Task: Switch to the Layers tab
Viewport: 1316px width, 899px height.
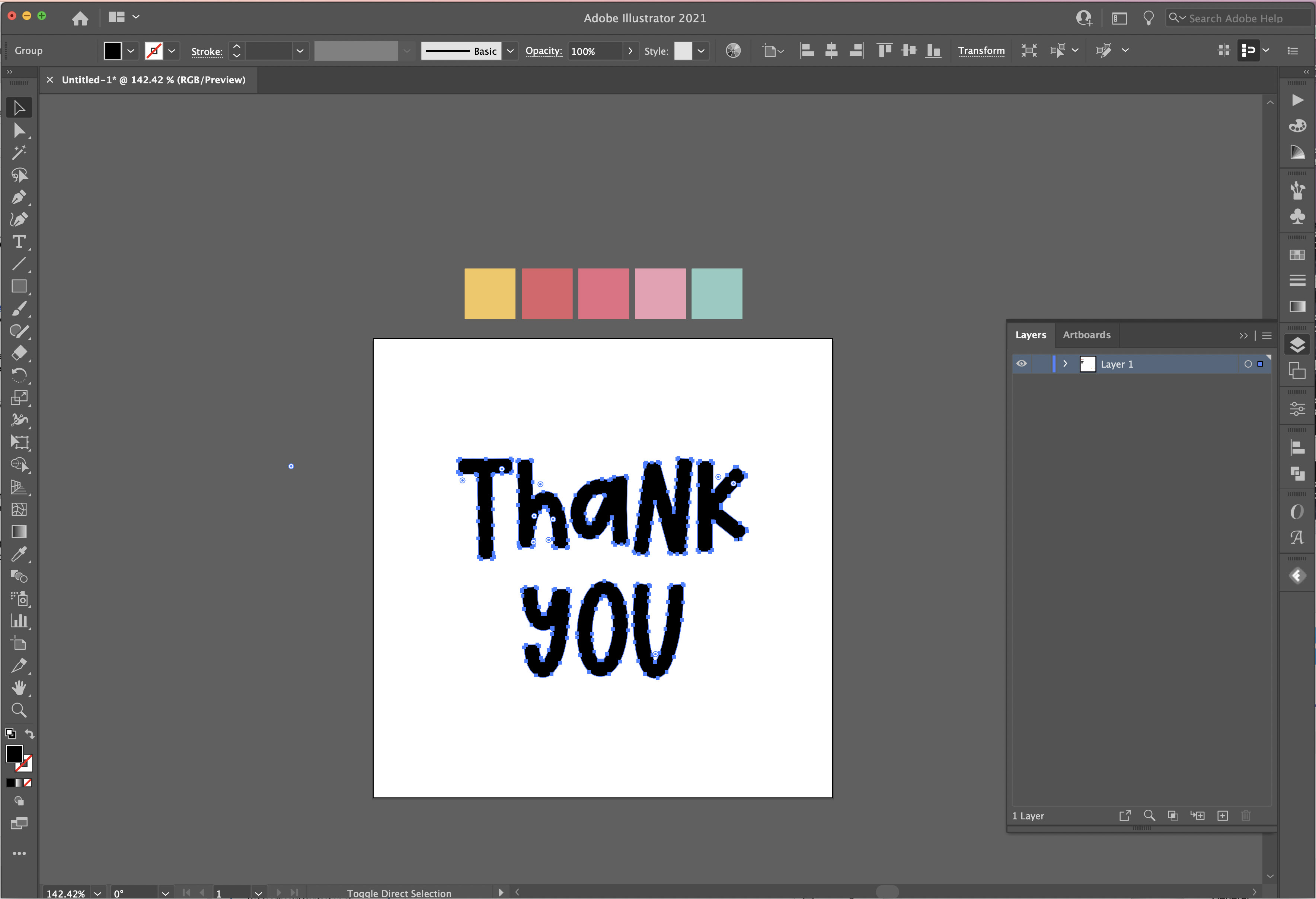Action: pyautogui.click(x=1031, y=335)
